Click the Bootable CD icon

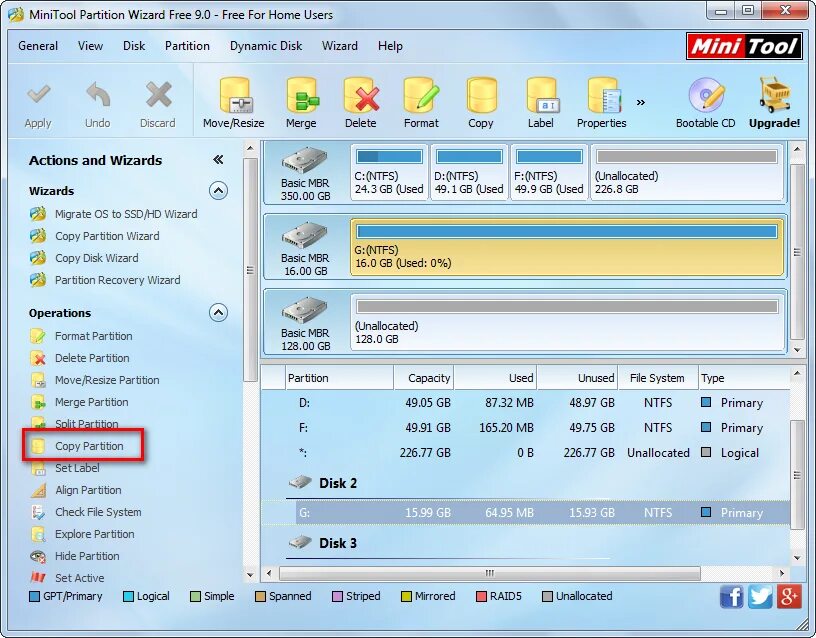click(706, 95)
